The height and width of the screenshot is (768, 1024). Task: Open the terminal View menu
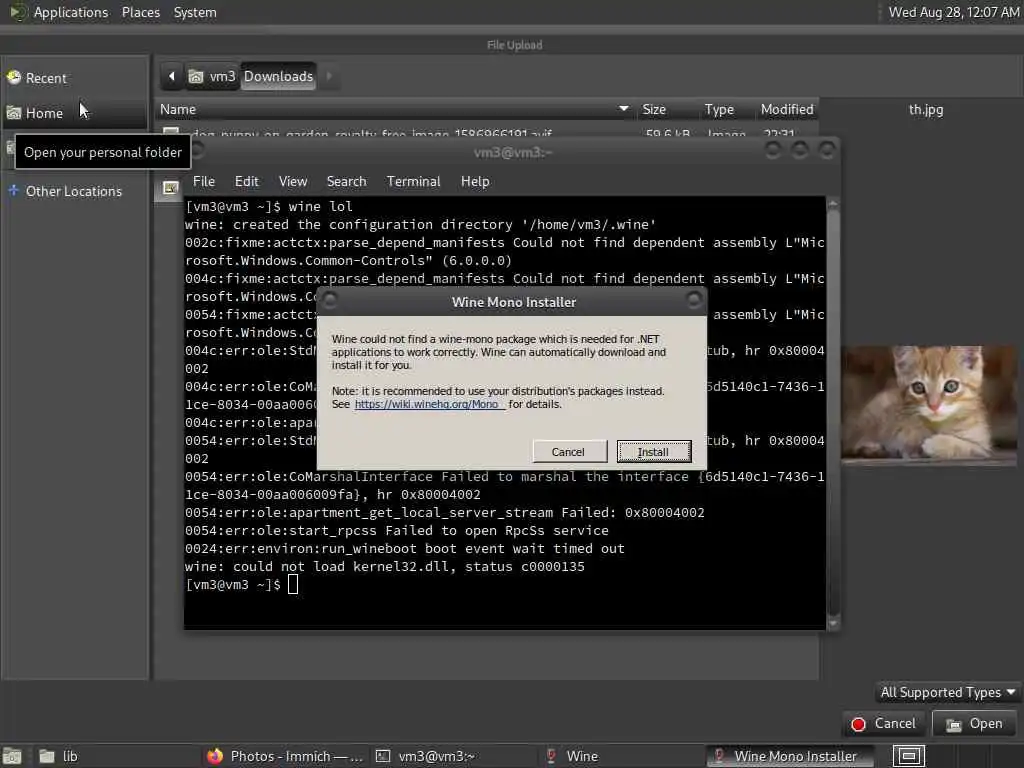(293, 182)
